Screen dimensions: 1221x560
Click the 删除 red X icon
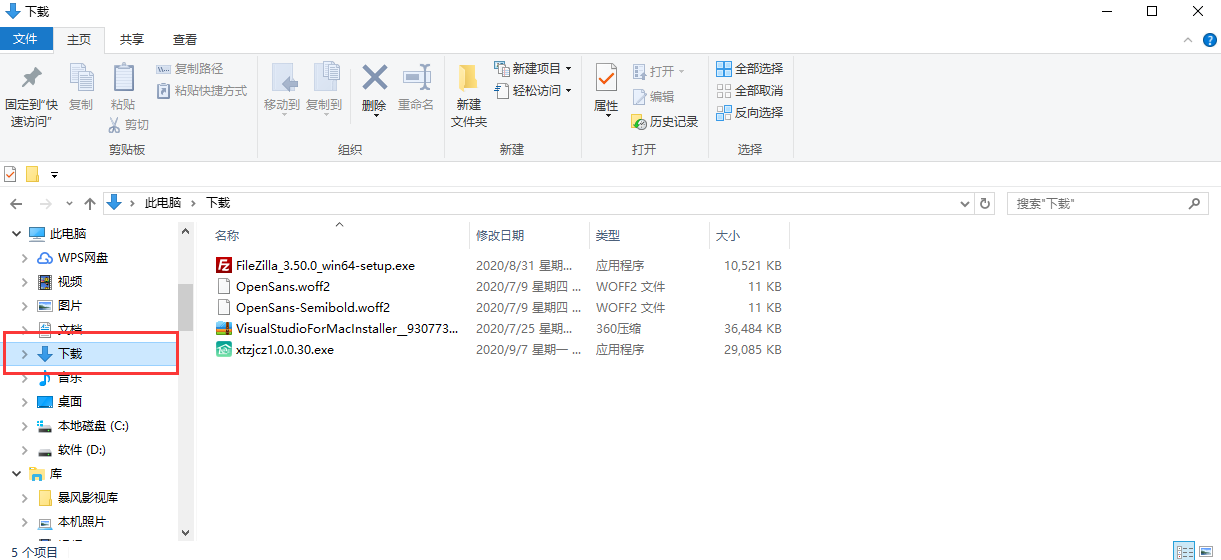374,78
